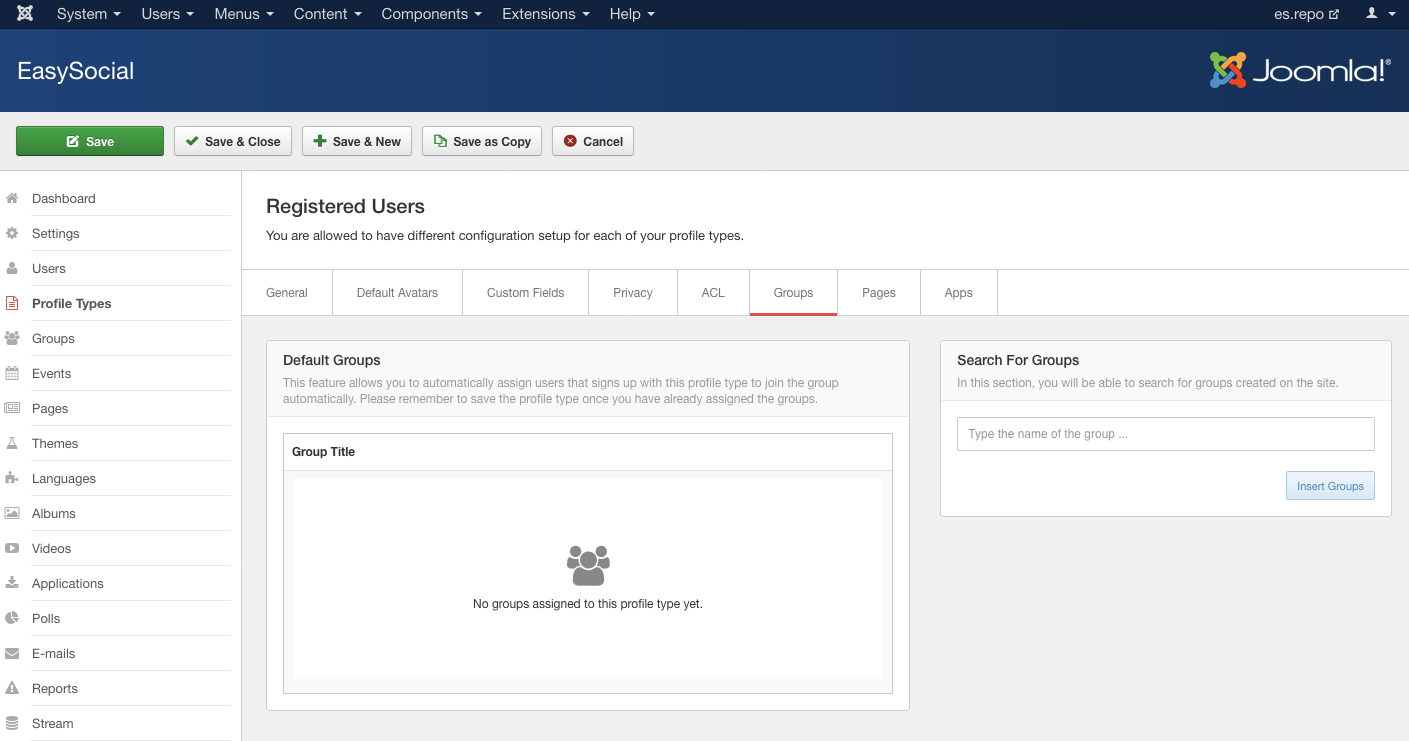Select the ACL tab
1409x741 pixels.
pos(713,293)
